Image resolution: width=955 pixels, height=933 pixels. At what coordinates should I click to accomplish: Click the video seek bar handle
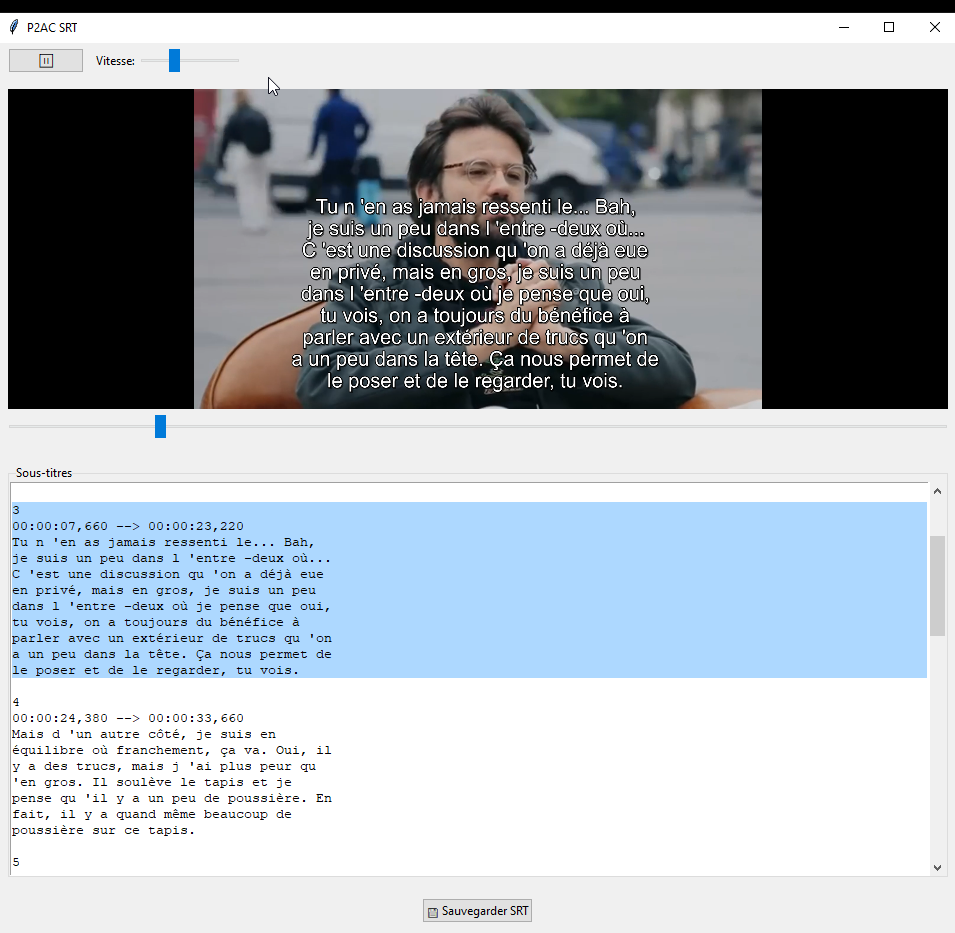coord(160,427)
